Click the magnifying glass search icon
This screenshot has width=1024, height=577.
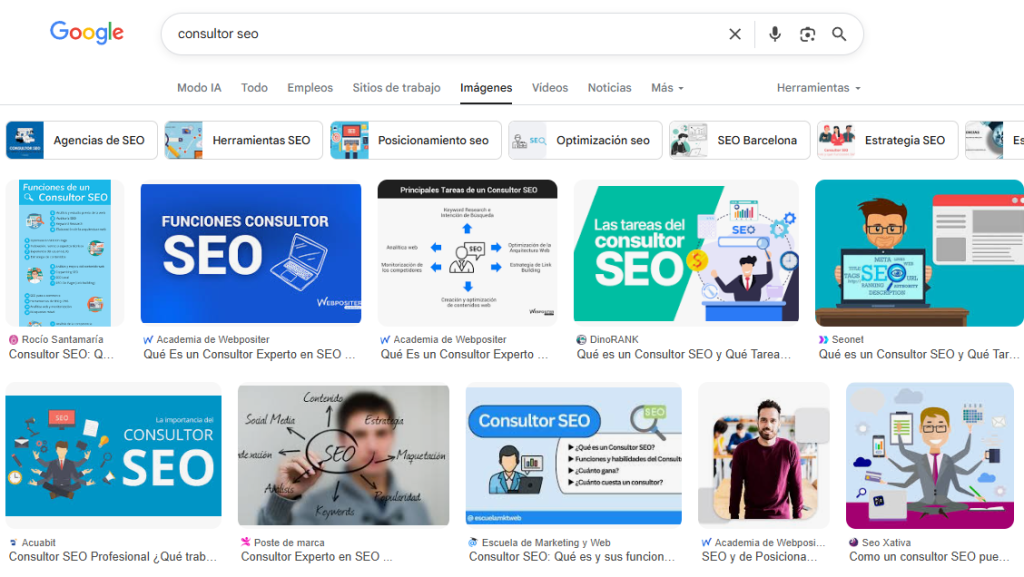point(839,34)
